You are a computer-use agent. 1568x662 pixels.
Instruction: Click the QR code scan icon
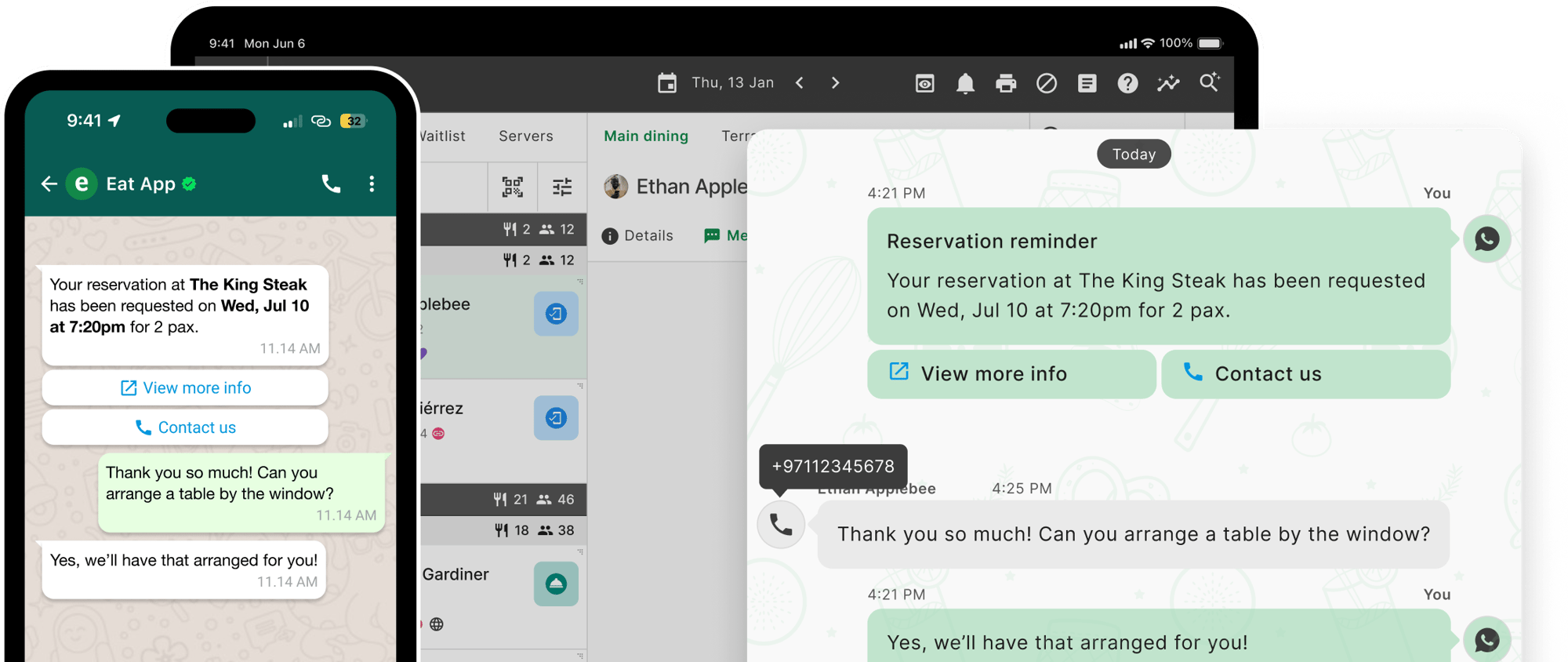click(x=513, y=187)
